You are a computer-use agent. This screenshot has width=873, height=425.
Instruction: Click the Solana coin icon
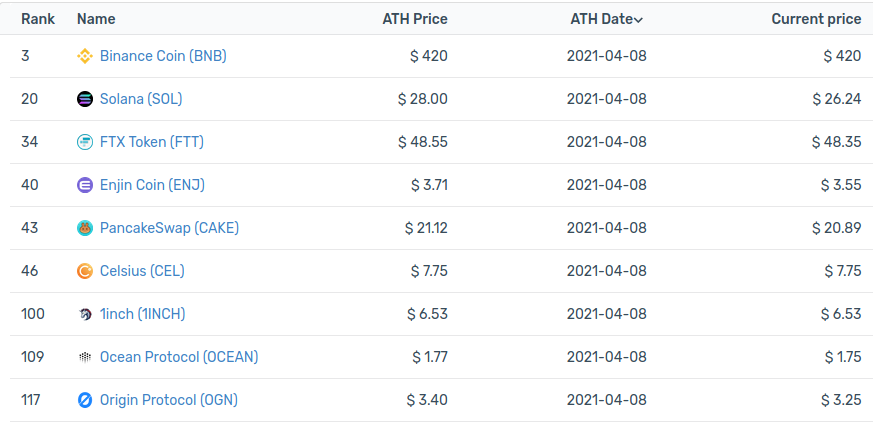(85, 99)
